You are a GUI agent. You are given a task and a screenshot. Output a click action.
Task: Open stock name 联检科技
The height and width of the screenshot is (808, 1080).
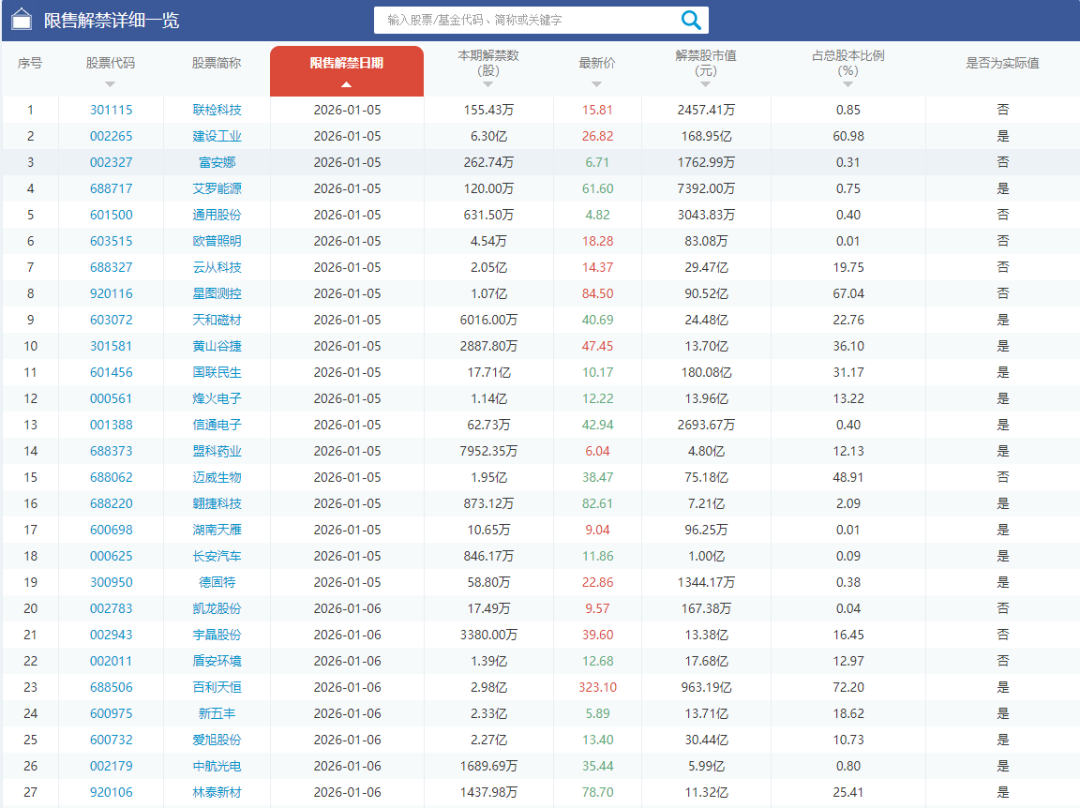(217, 110)
